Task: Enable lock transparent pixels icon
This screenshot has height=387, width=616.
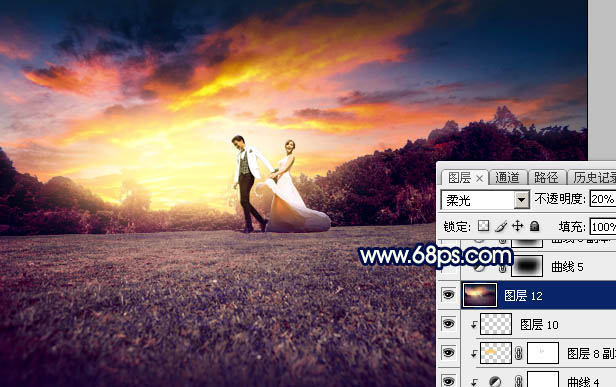Action: pos(483,226)
